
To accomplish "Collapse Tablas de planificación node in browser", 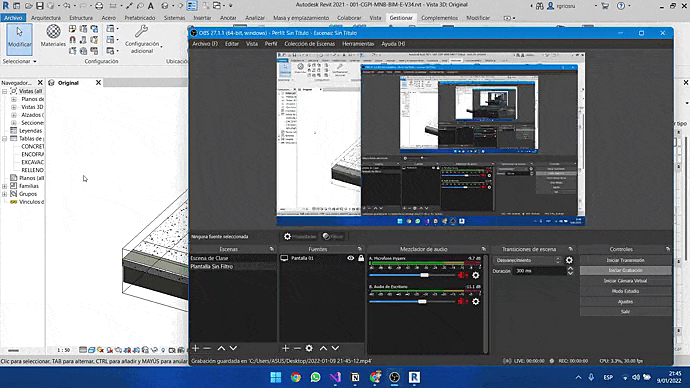I will pos(5,139).
